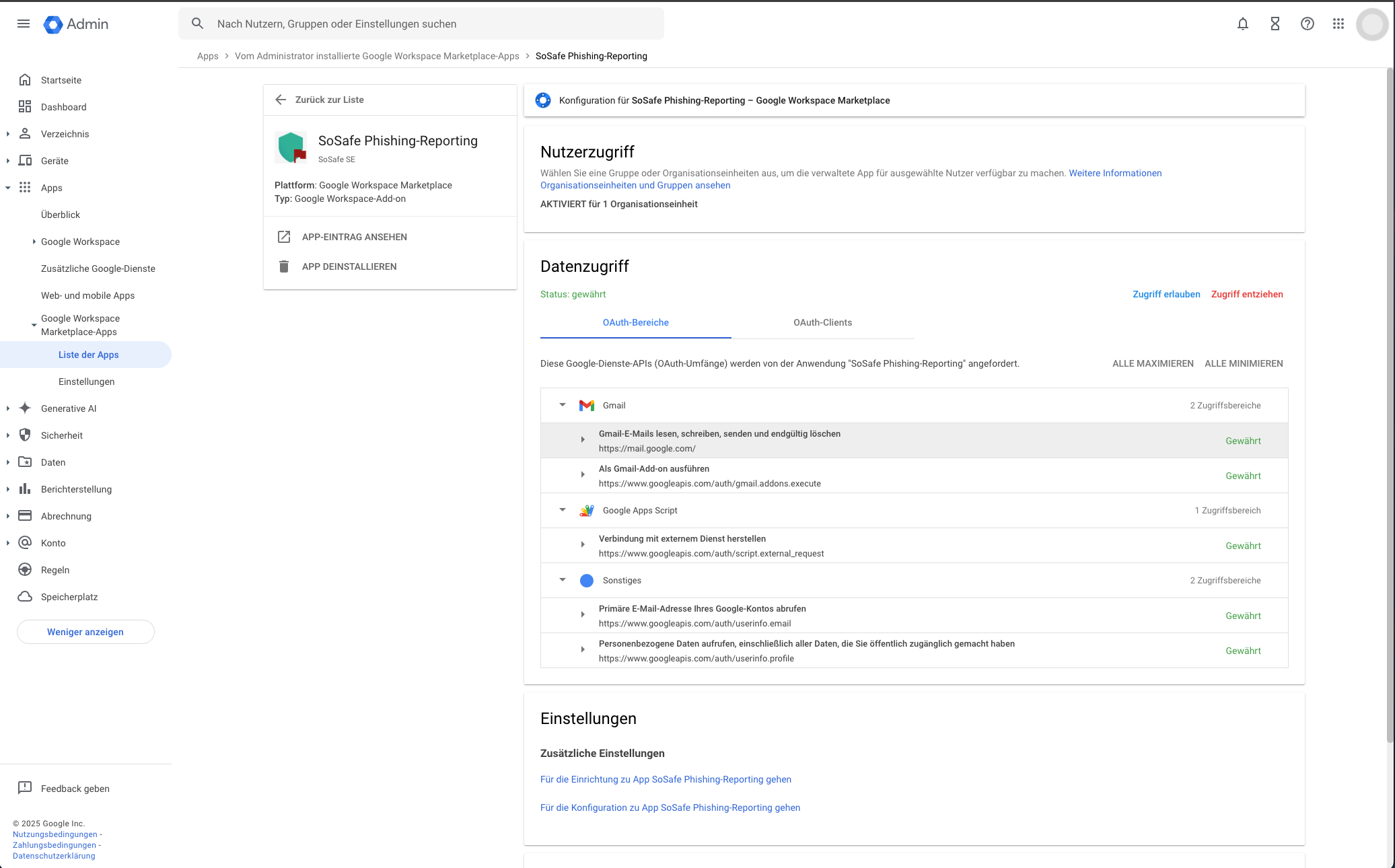
Task: Click the search magnifier icon
Action: [197, 24]
